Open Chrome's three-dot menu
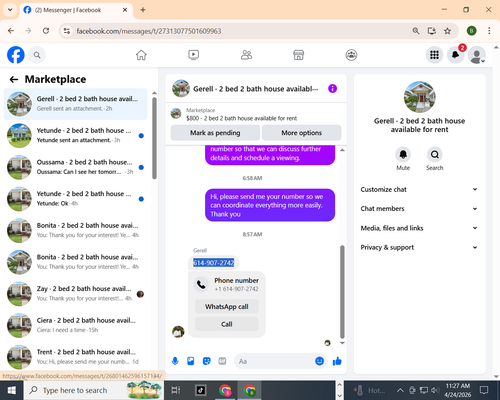 (x=489, y=31)
